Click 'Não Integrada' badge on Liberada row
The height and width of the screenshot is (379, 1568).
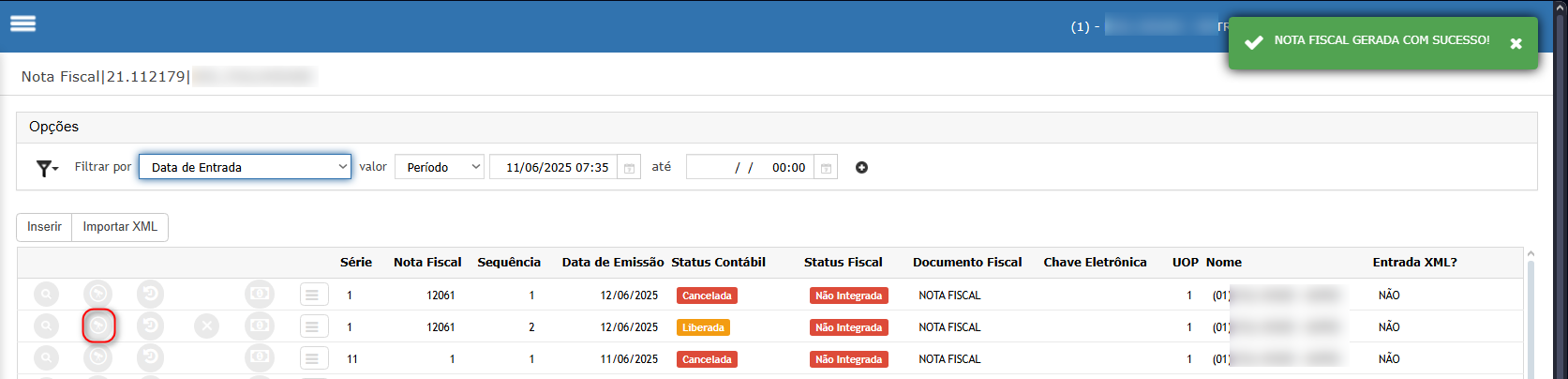848,327
